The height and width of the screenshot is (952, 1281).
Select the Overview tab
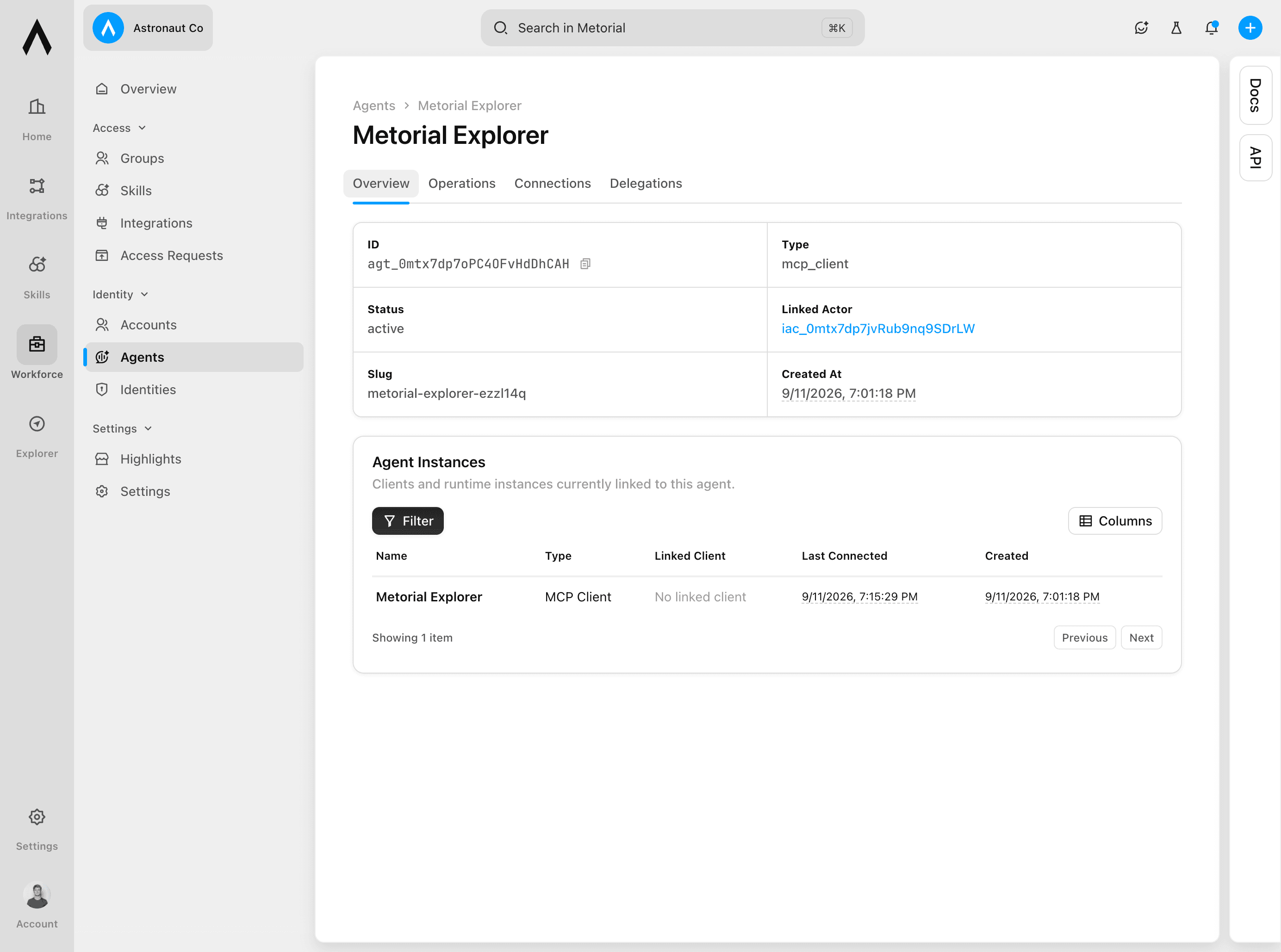[x=381, y=183]
